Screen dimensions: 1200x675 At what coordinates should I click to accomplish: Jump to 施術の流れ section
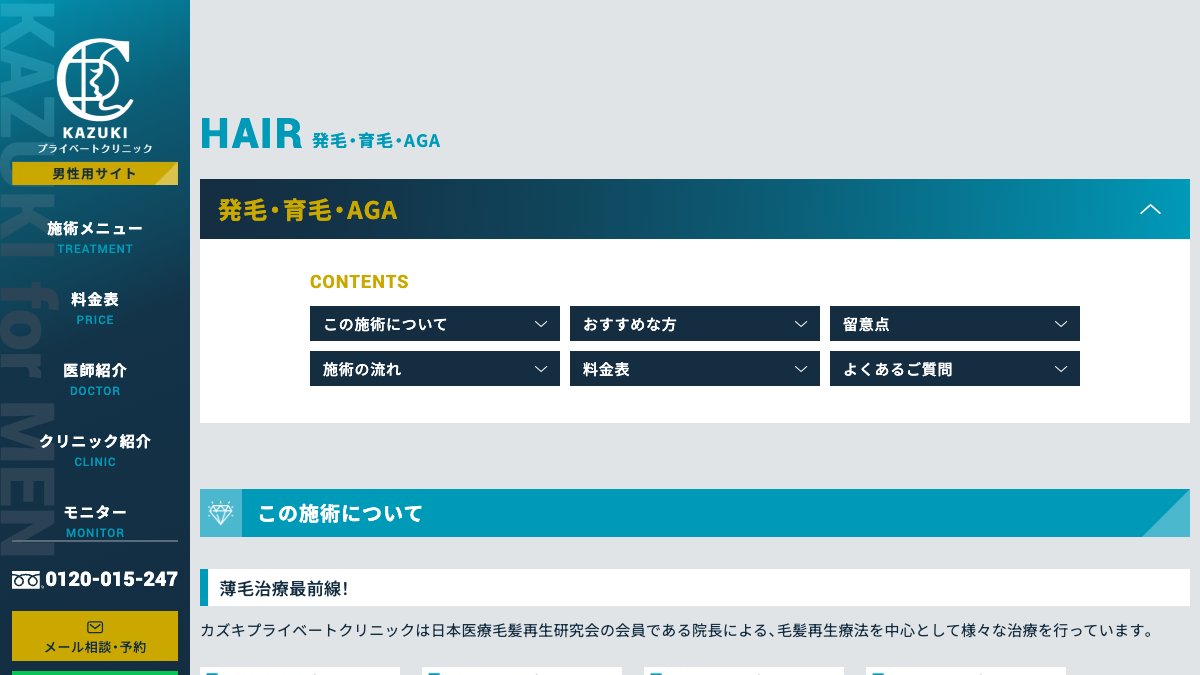point(435,369)
